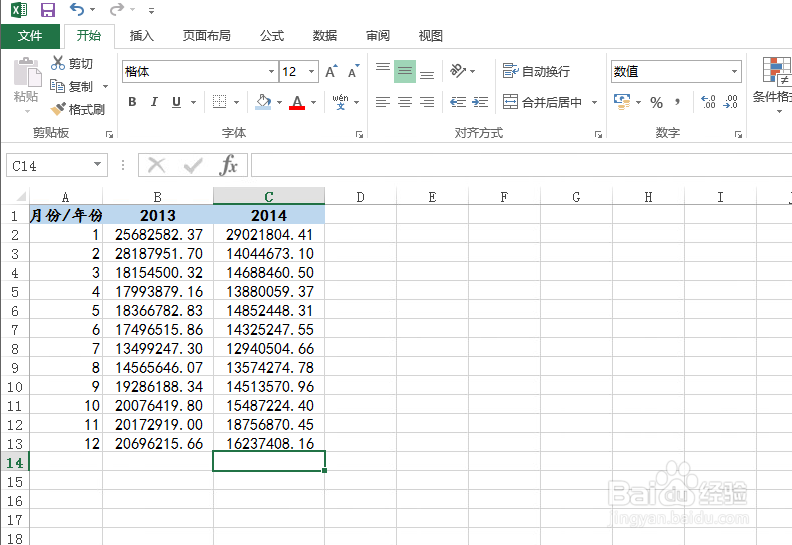Open the font name dropdown showing 楷体
The width and height of the screenshot is (792, 545).
point(272,71)
